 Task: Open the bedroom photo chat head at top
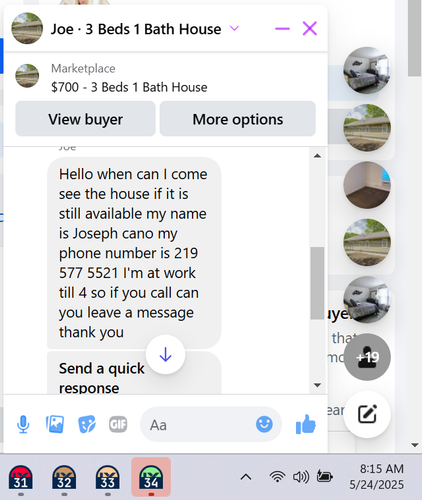point(367,70)
